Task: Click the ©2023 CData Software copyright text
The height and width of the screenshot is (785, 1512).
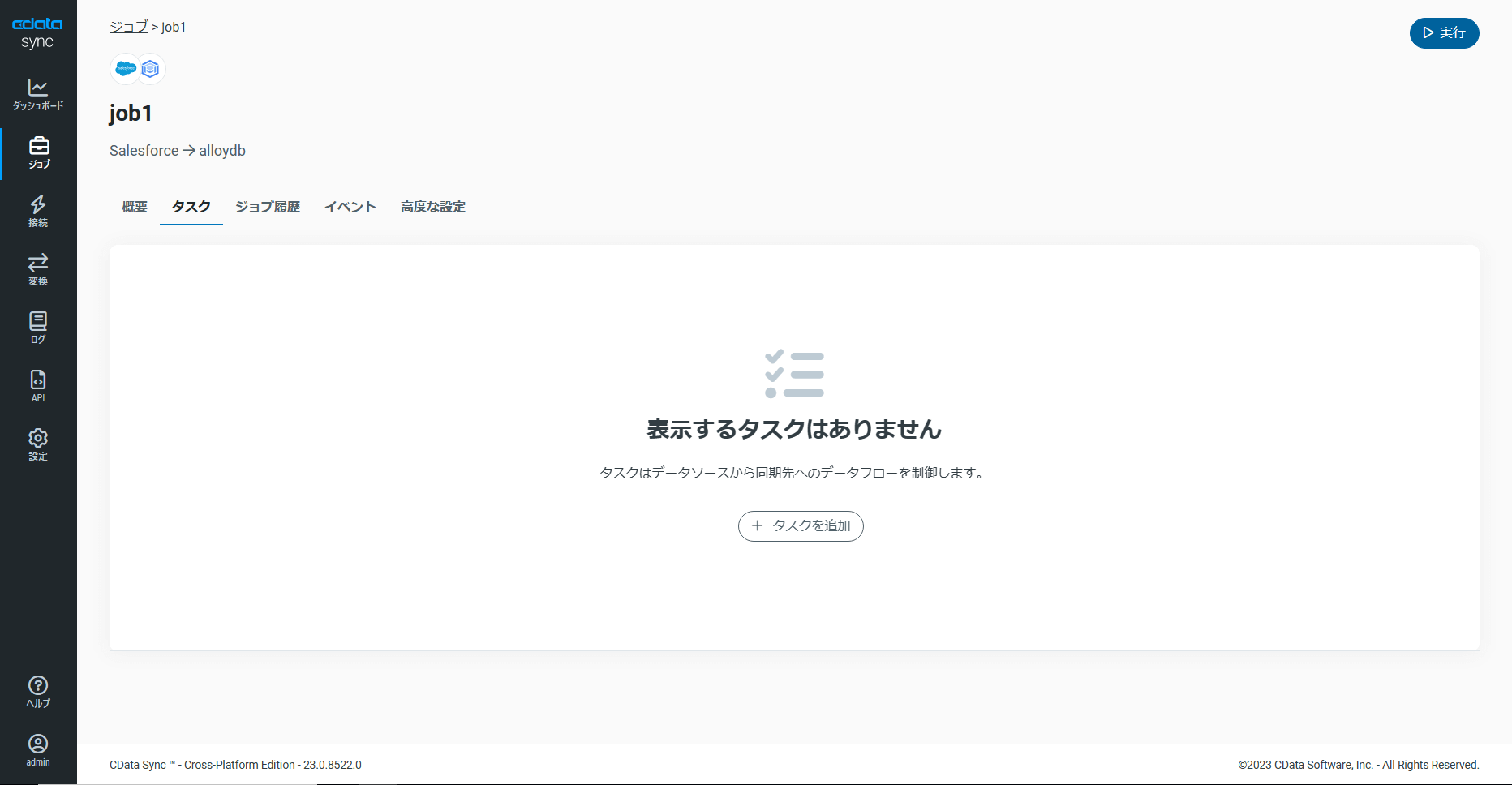Action: pos(1359,765)
